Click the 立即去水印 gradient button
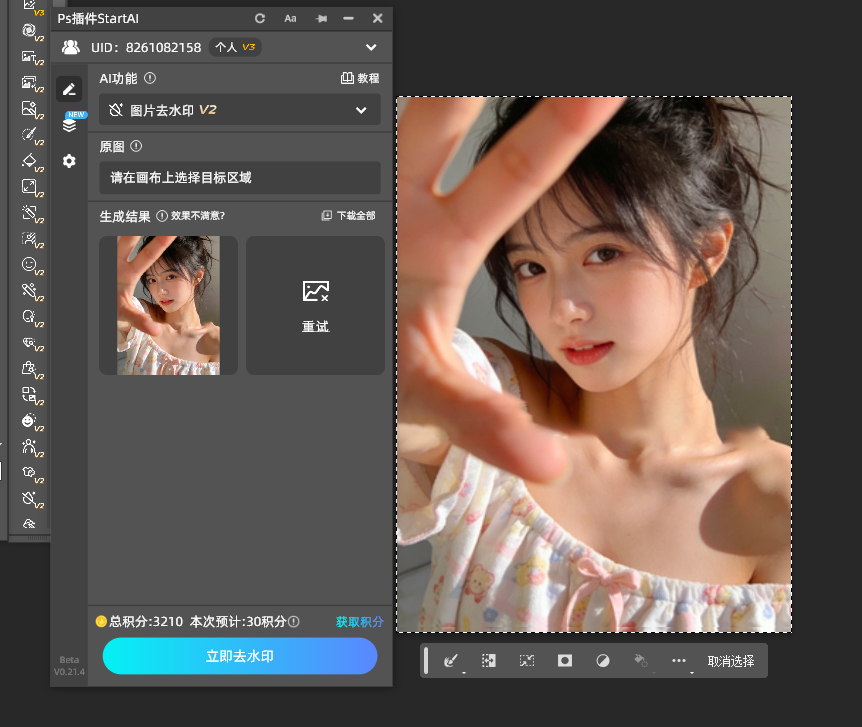Image resolution: width=862 pixels, height=727 pixels. click(x=239, y=656)
